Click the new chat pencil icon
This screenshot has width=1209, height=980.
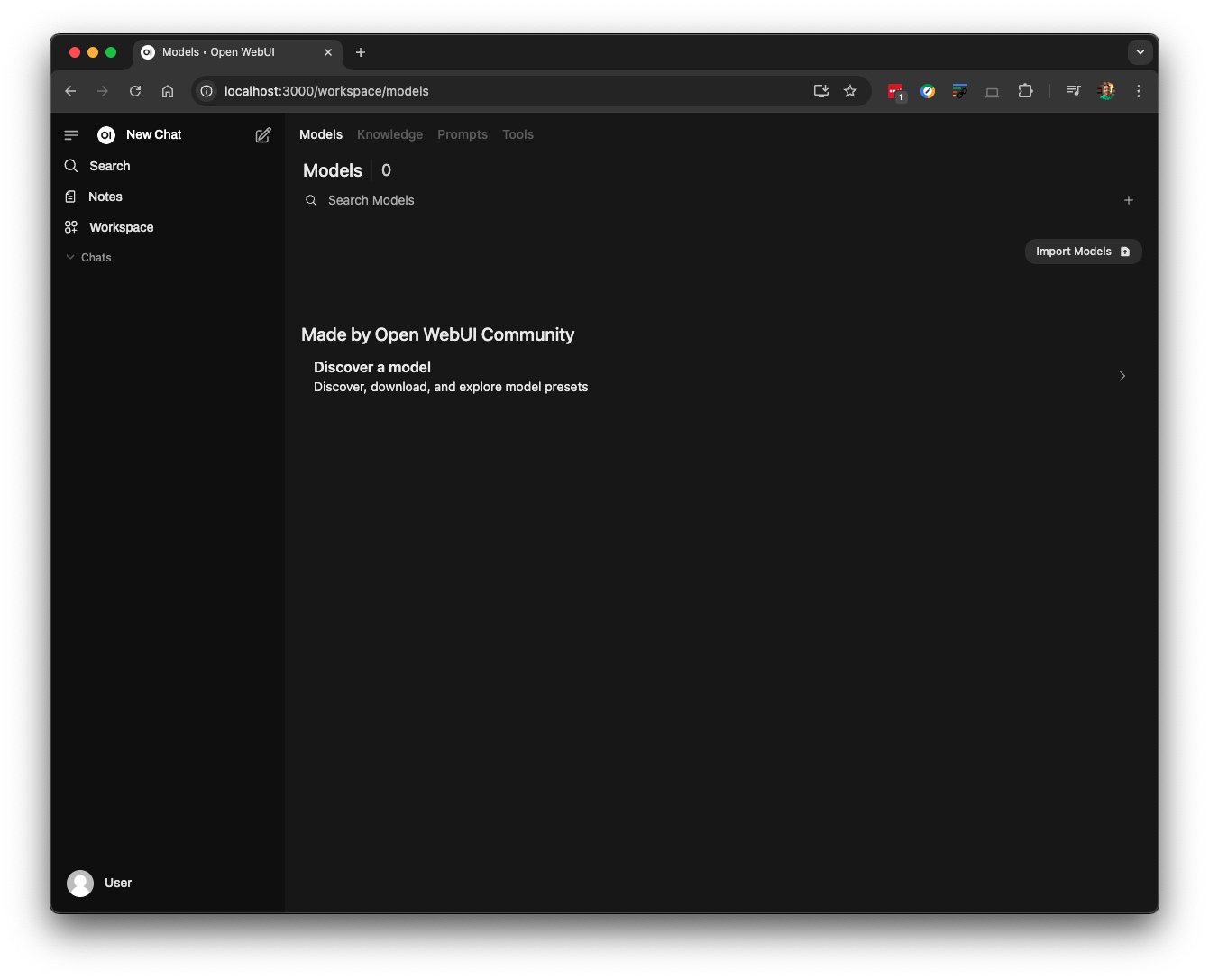263,135
